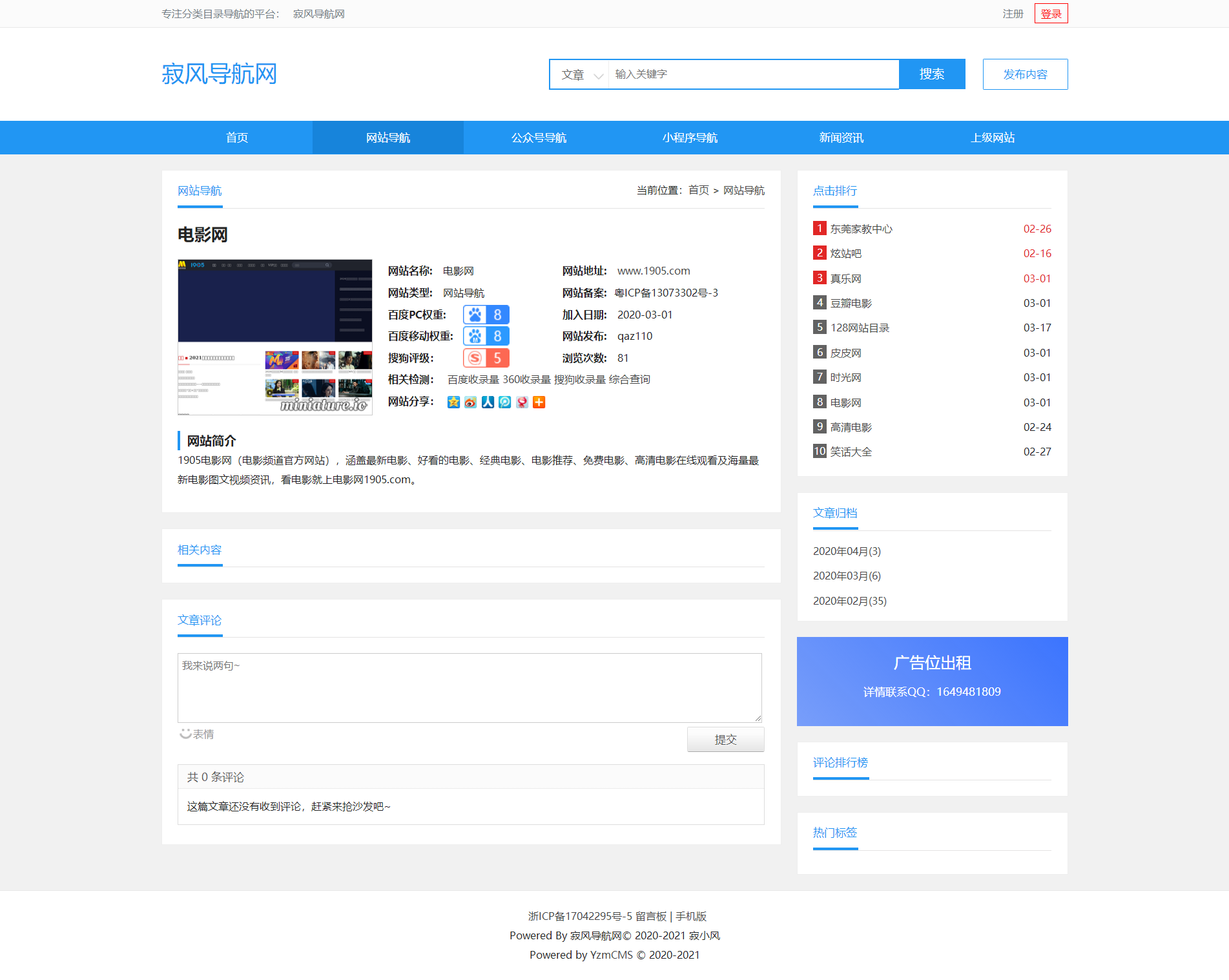Open 东莞家教中心 in click ranking
Viewport: 1229px width, 980px height.
861,229
